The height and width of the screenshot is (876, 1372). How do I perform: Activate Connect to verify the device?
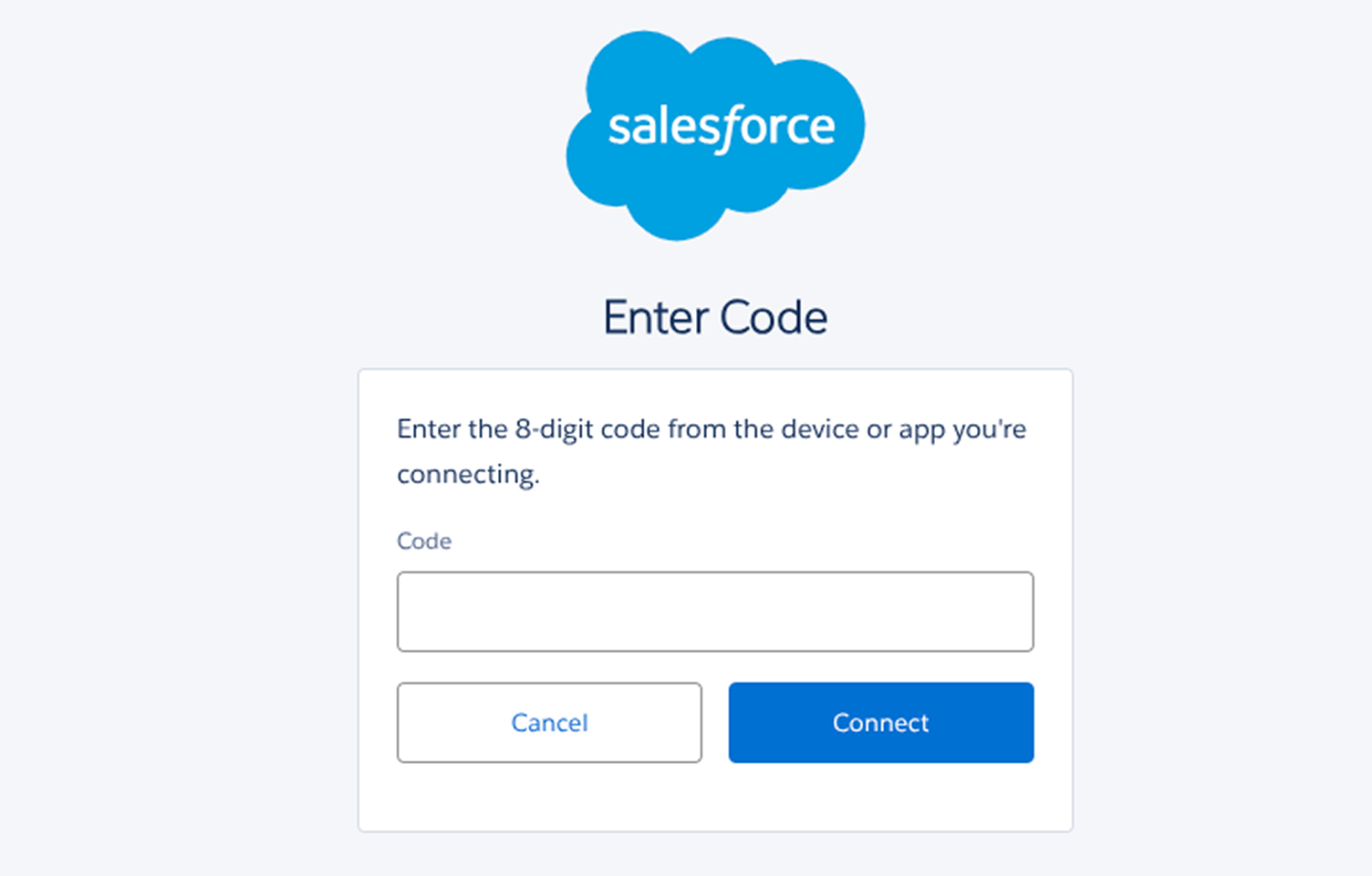pyautogui.click(x=880, y=723)
